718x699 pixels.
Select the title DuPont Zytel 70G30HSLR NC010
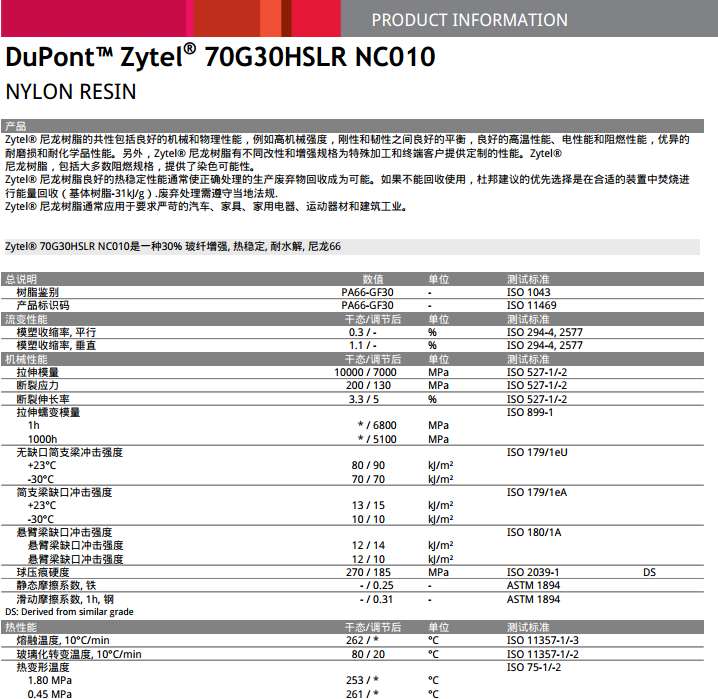[x=220, y=56]
